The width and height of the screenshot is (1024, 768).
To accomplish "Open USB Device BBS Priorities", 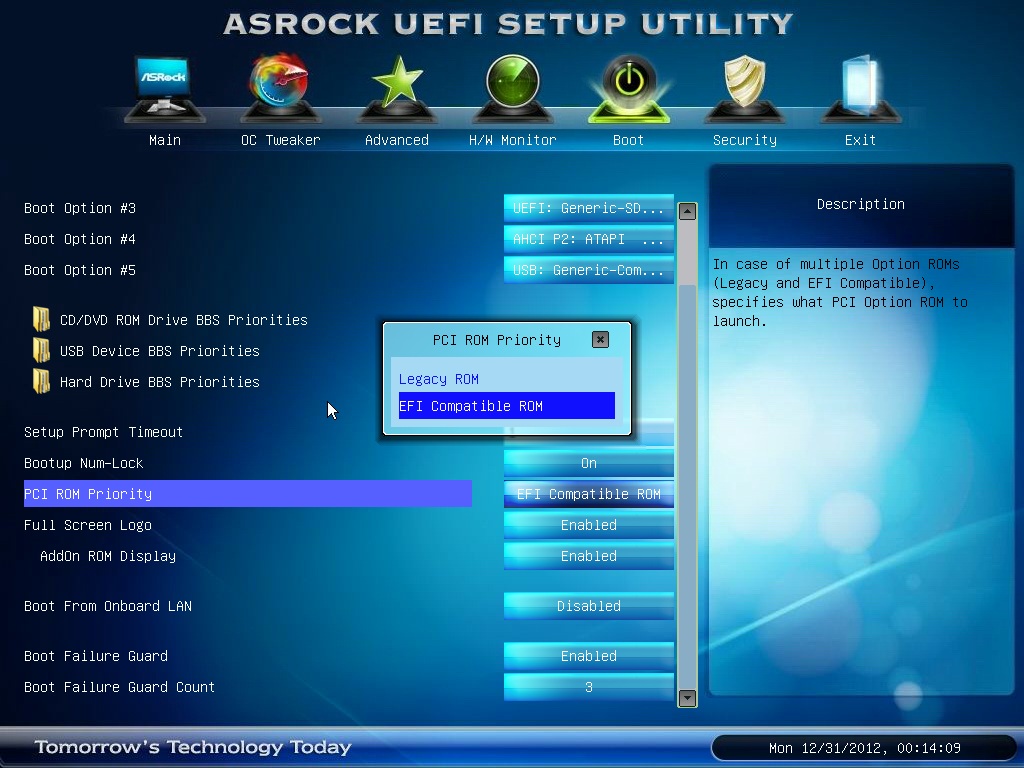I will click(x=159, y=351).
